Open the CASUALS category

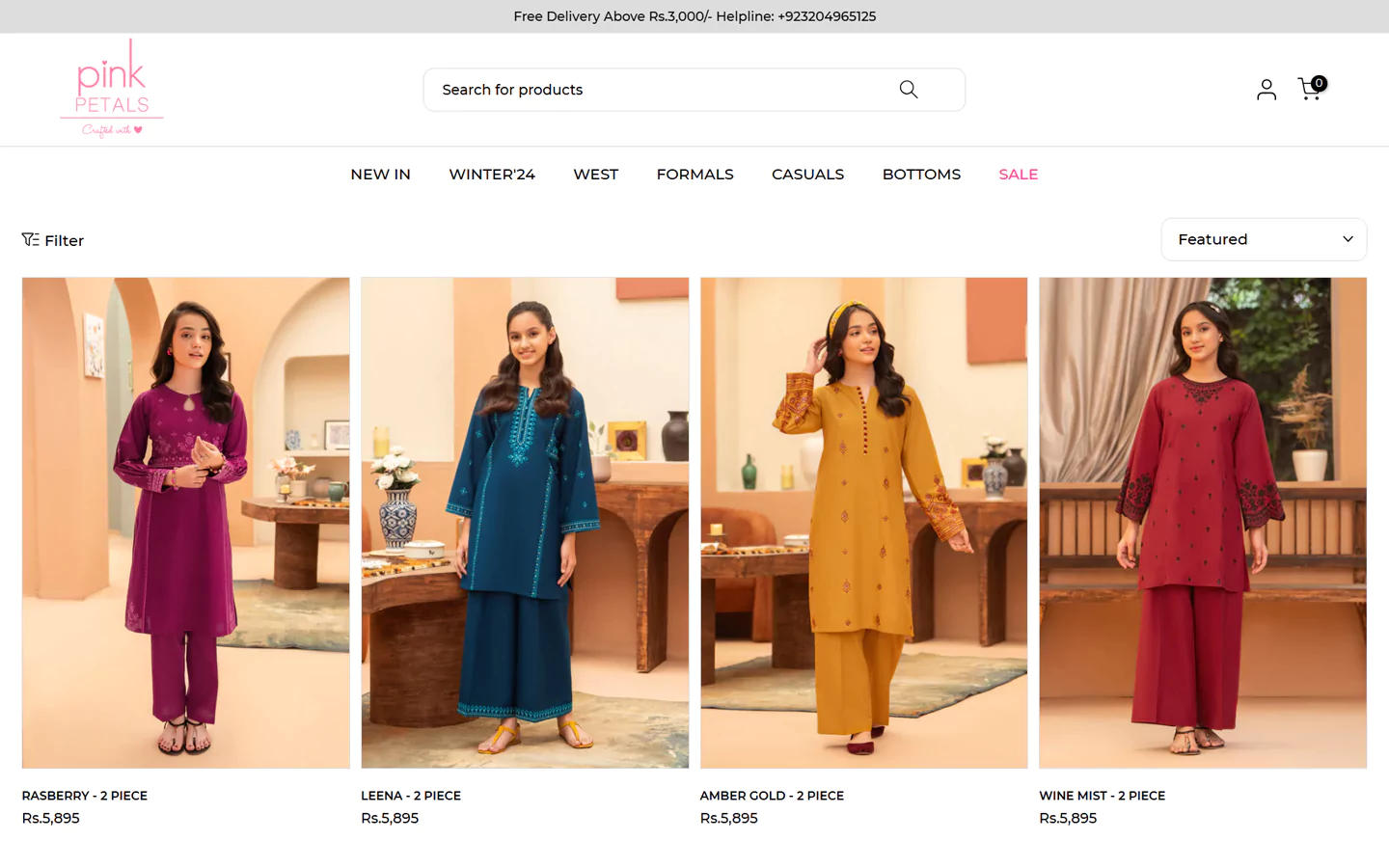point(807,175)
